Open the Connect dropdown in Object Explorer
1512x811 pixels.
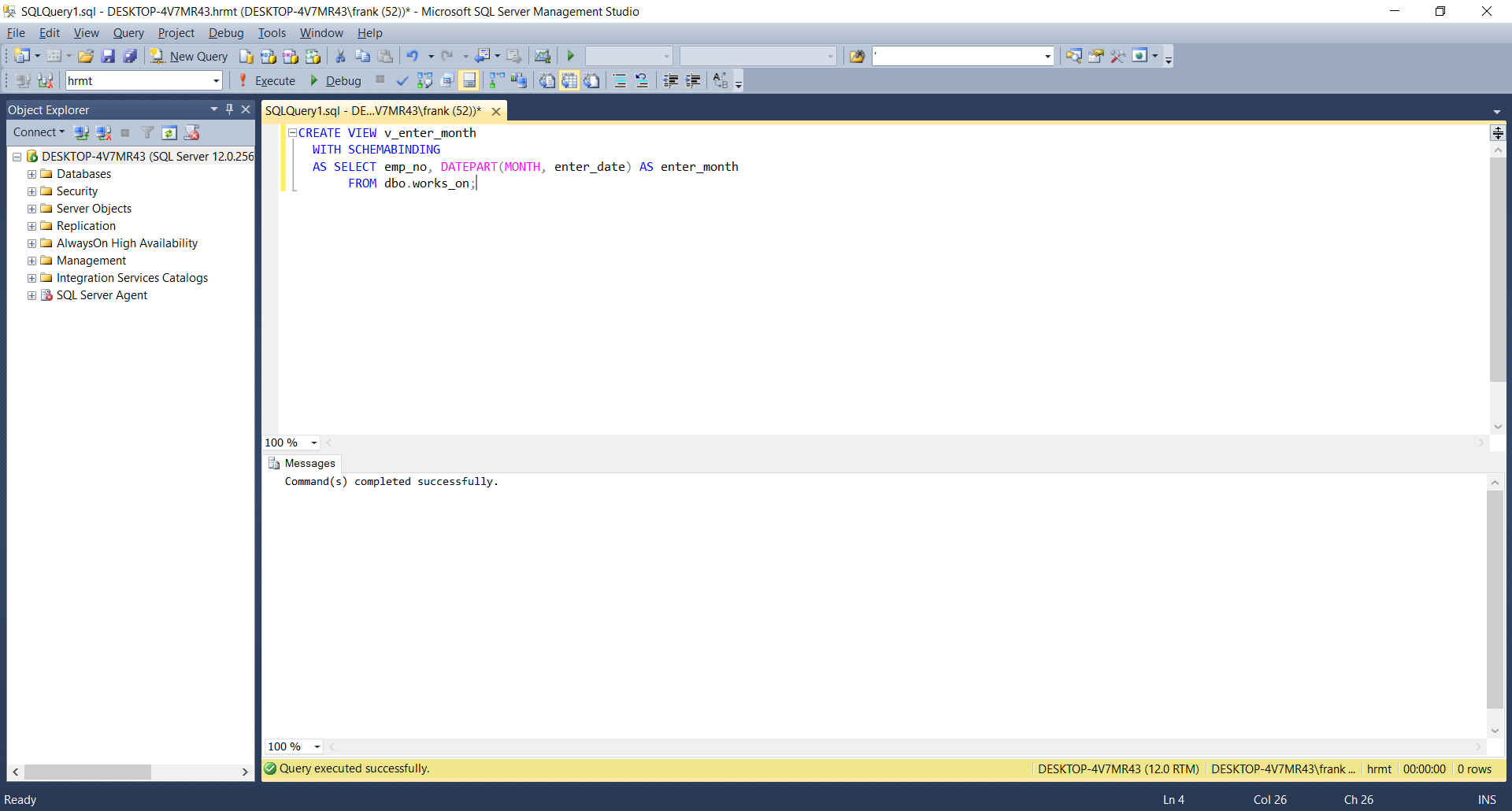point(39,132)
